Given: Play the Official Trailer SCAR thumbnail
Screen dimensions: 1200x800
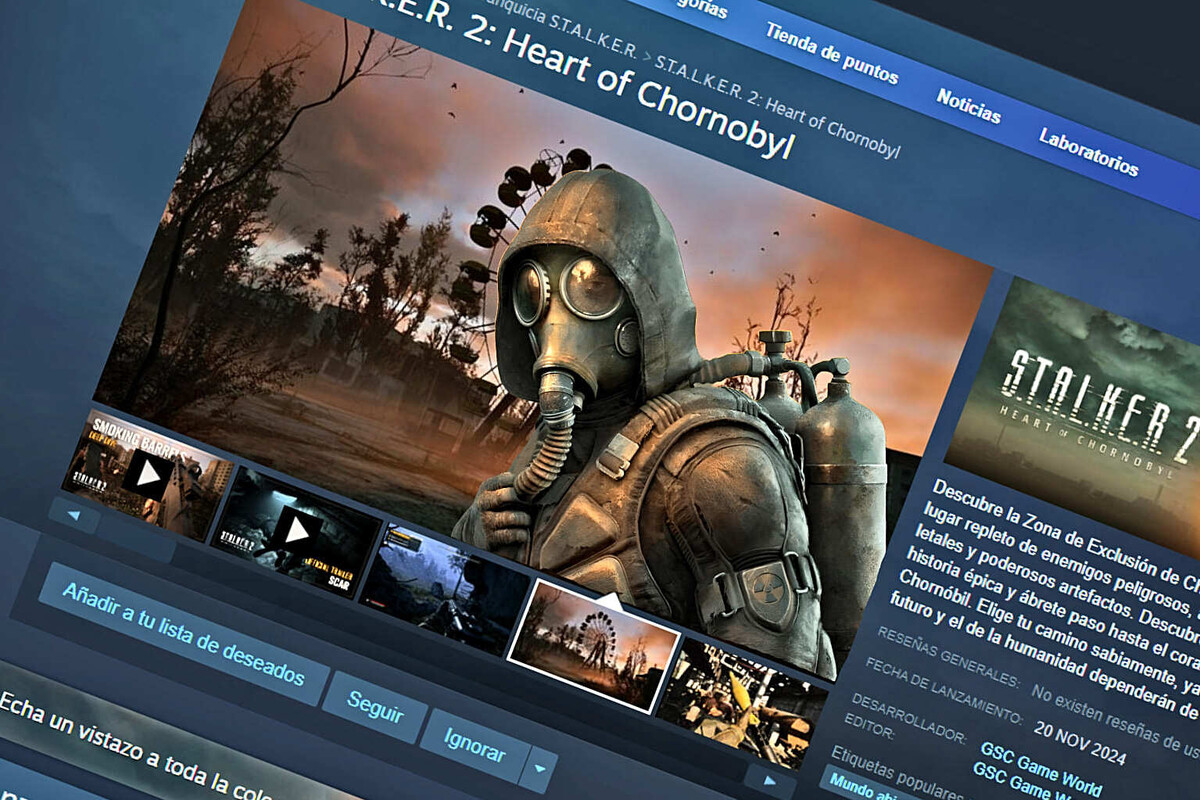Looking at the screenshot, I should [x=297, y=533].
